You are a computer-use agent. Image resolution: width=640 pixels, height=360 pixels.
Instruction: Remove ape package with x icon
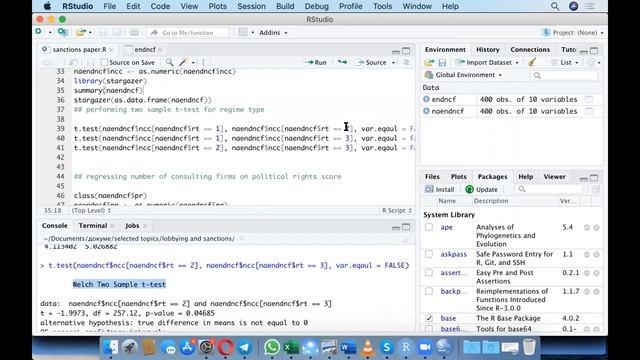click(596, 227)
